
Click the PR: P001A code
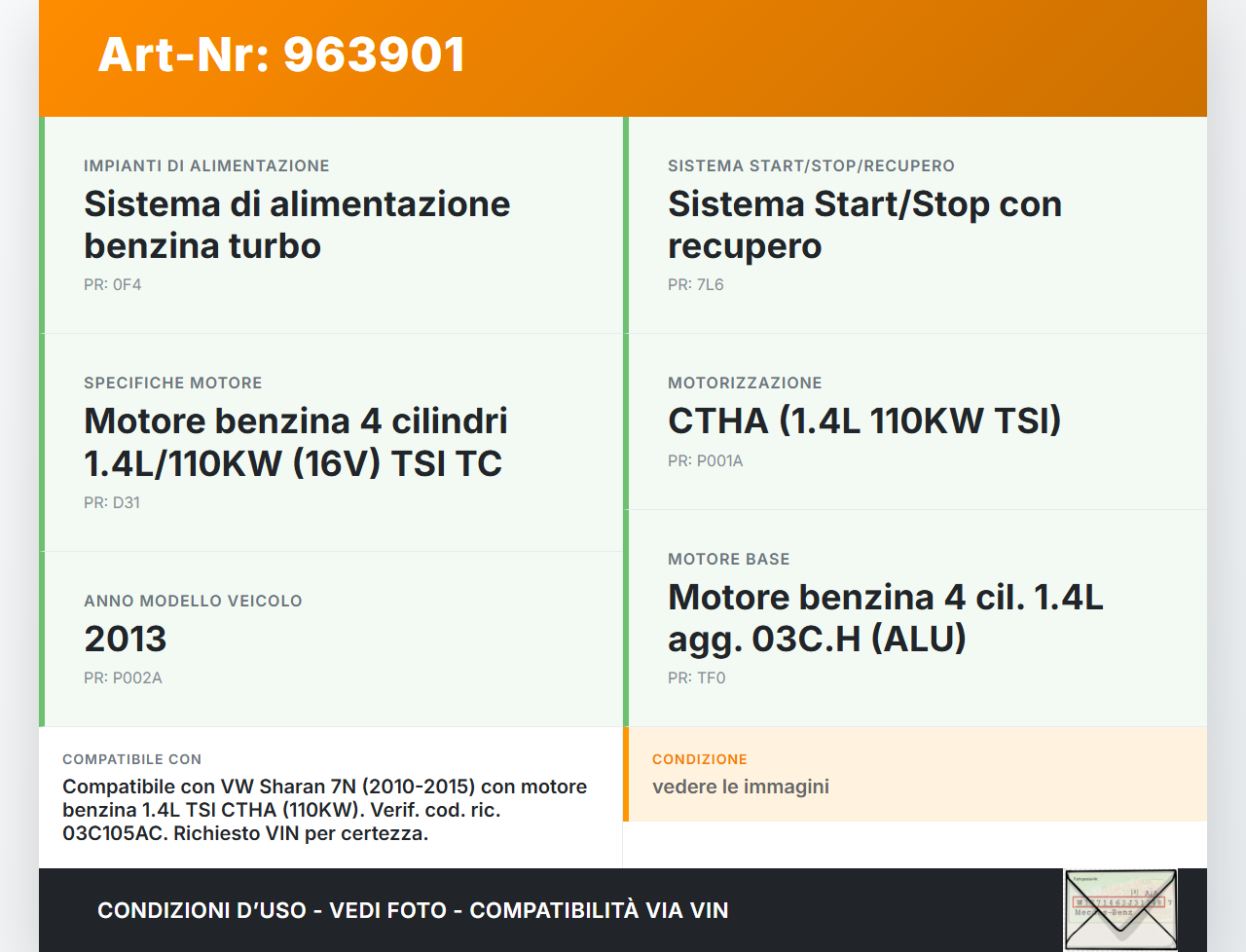tap(706, 461)
